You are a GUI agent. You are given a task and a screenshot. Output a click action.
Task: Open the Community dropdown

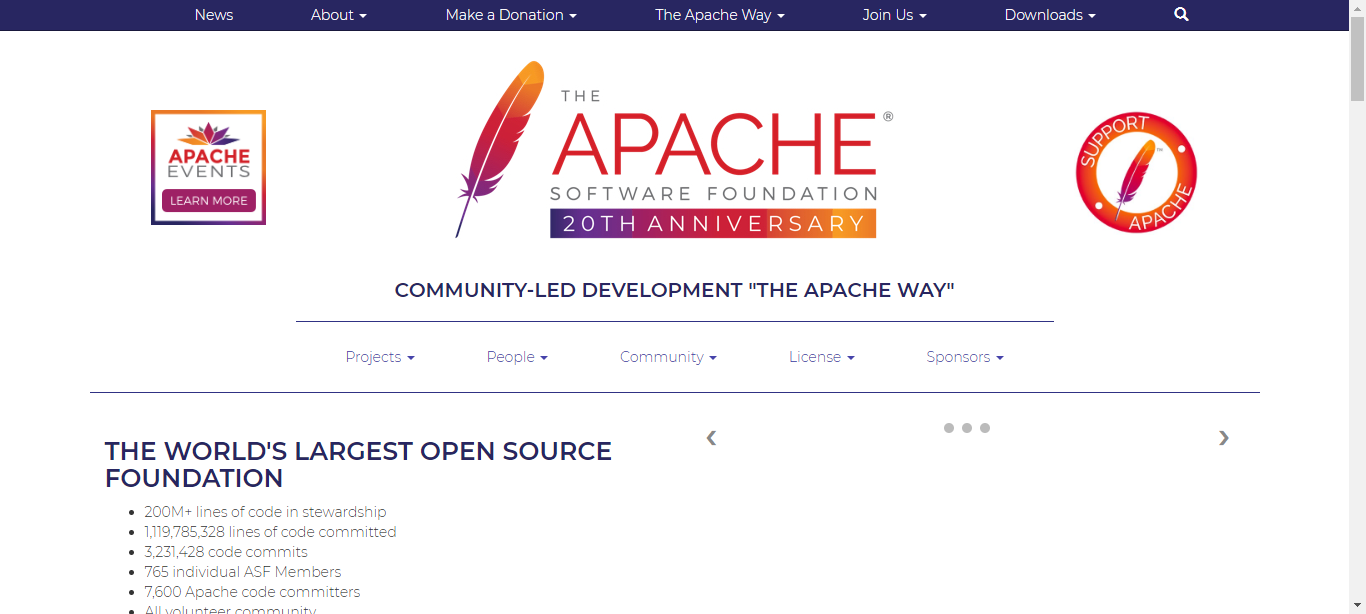668,357
